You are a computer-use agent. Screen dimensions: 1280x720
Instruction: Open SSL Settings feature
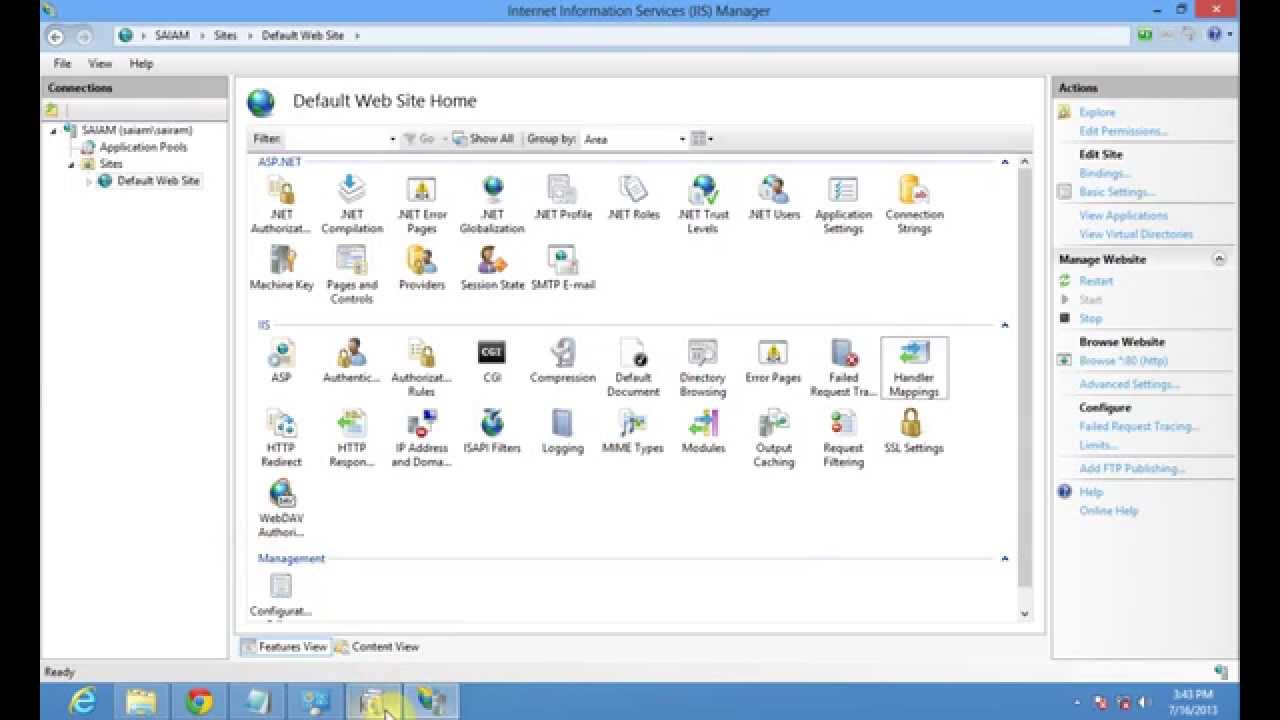914,430
